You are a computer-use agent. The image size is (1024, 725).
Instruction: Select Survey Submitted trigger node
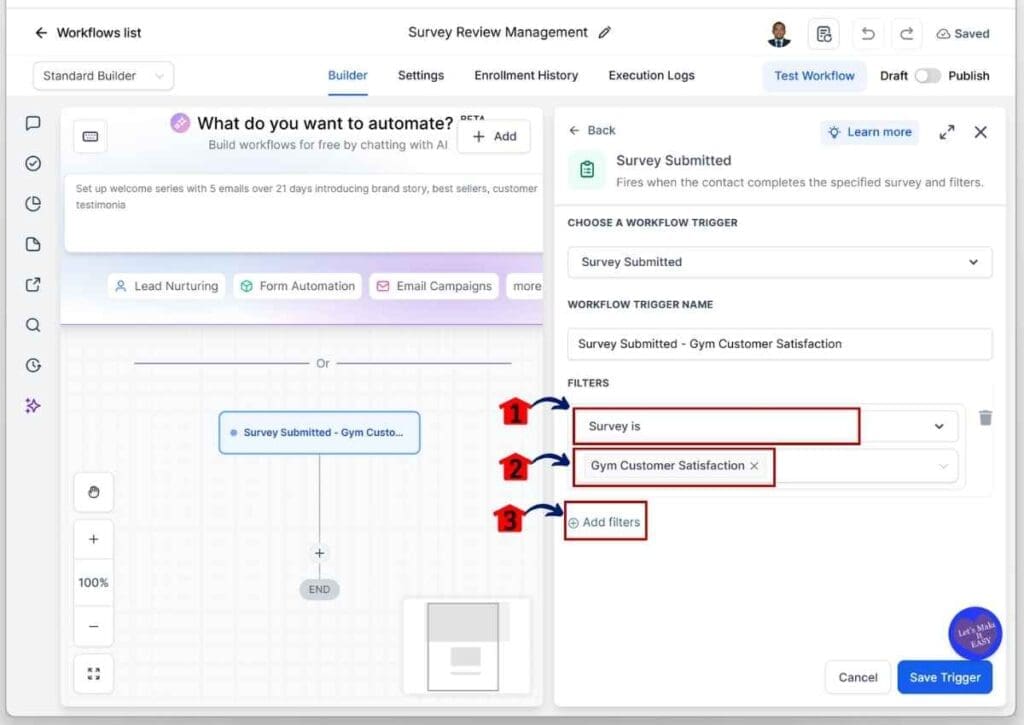(x=319, y=432)
